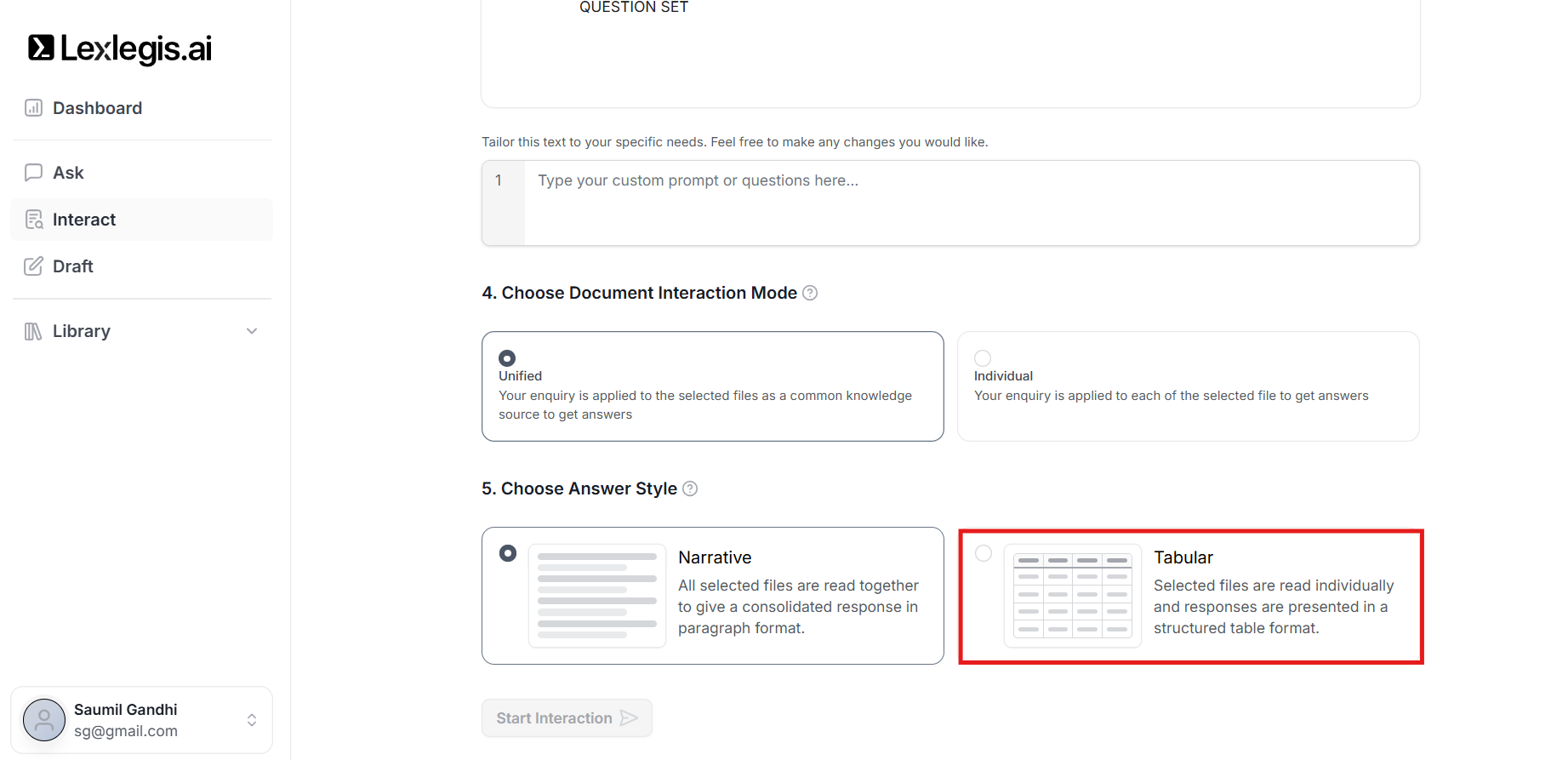Viewport: 1568px width, 760px height.
Task: Go to the Dashboard page
Action: tap(97, 108)
